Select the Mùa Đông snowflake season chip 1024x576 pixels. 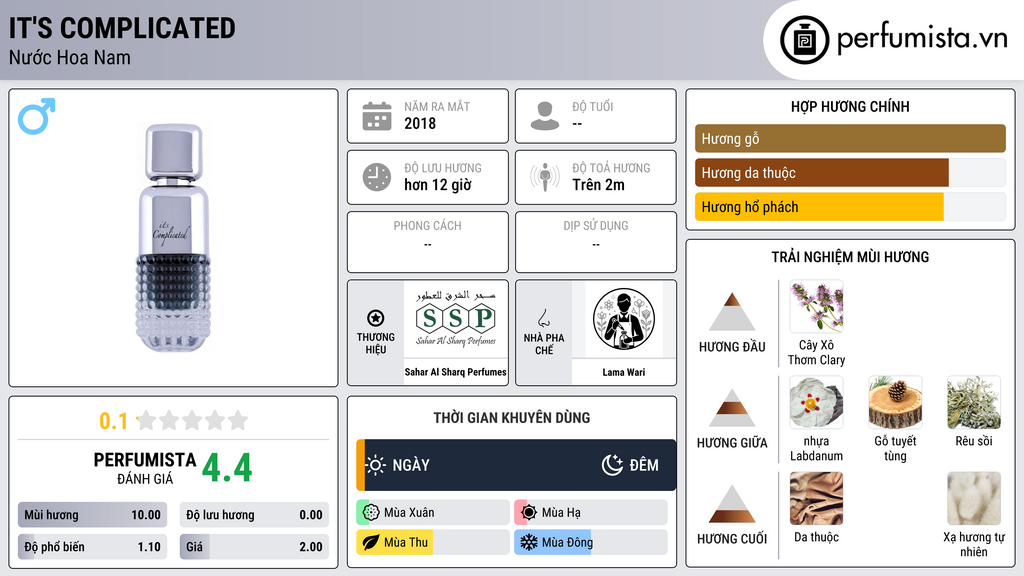[591, 542]
